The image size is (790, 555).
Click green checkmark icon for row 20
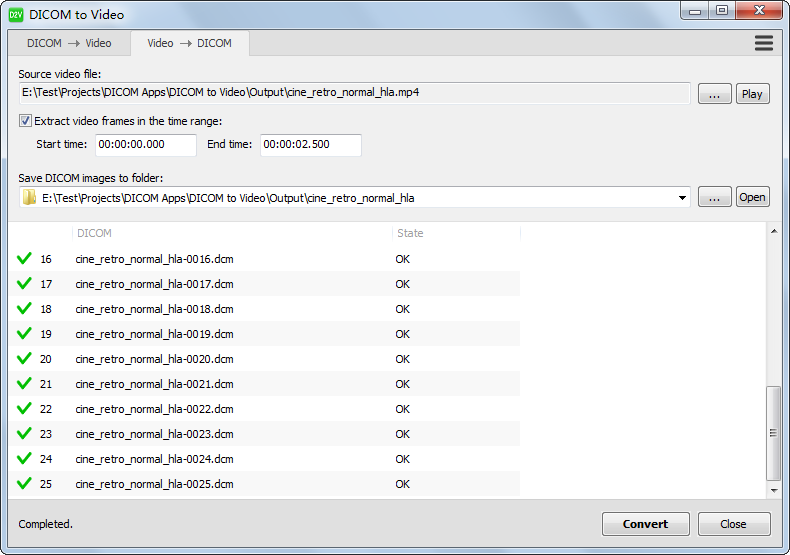[x=24, y=359]
